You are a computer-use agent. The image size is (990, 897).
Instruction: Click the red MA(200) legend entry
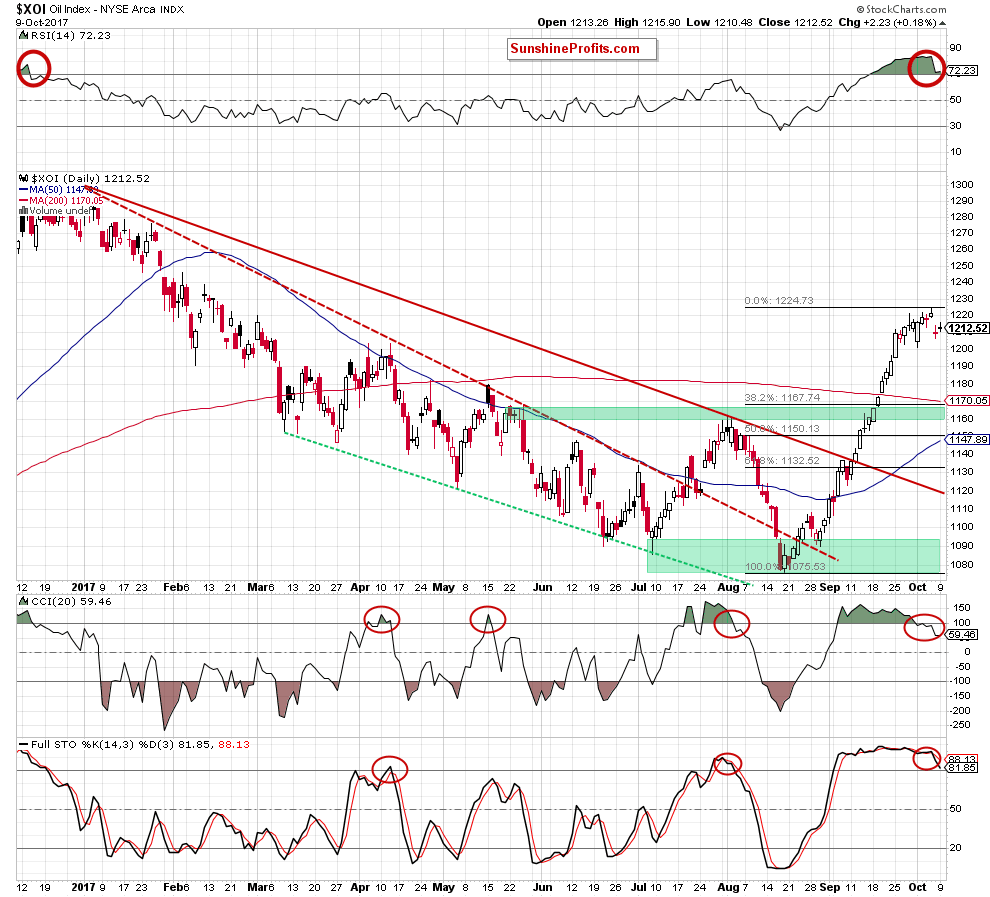pos(61,200)
